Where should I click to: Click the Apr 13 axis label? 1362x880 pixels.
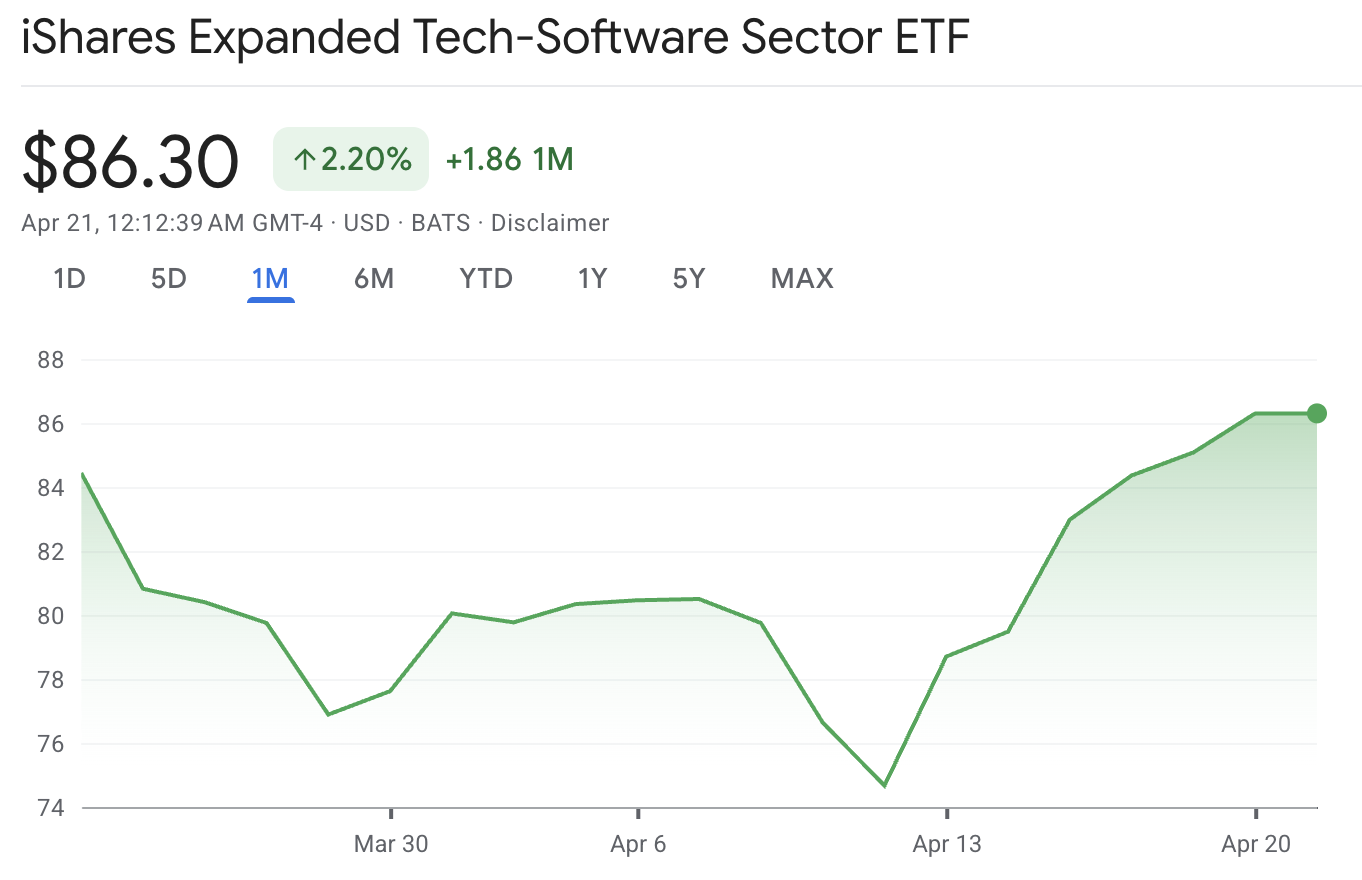click(x=946, y=844)
